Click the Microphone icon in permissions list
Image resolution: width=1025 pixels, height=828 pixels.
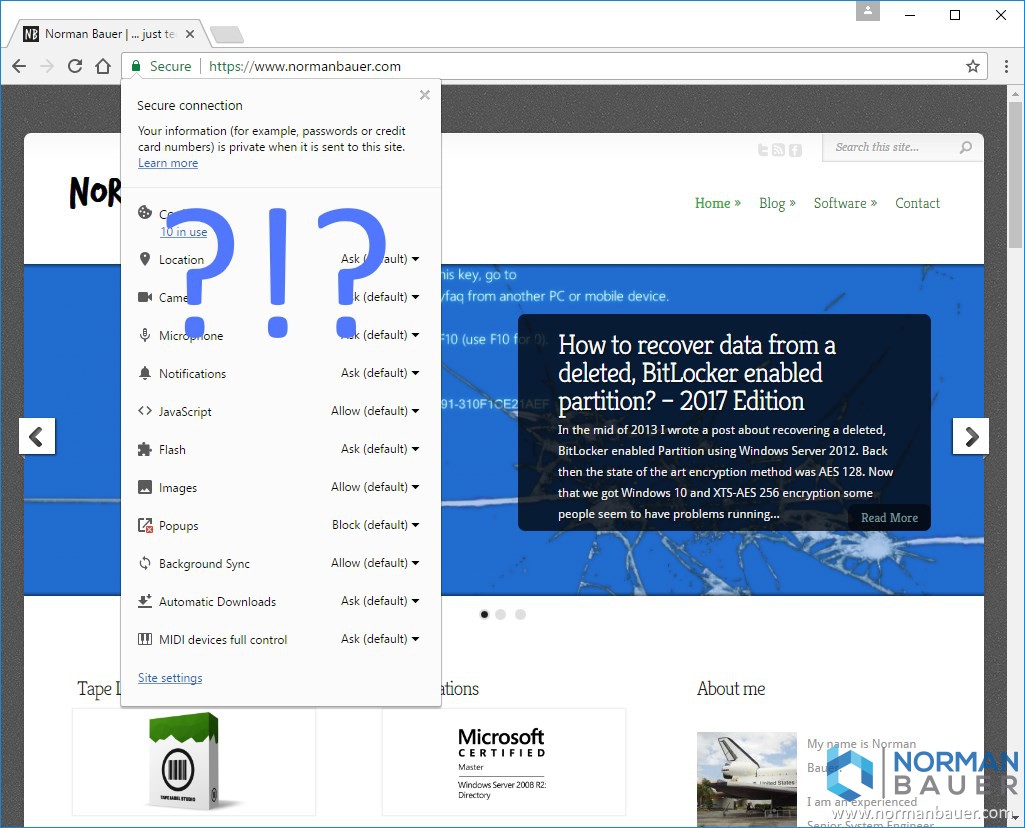pyautogui.click(x=145, y=335)
